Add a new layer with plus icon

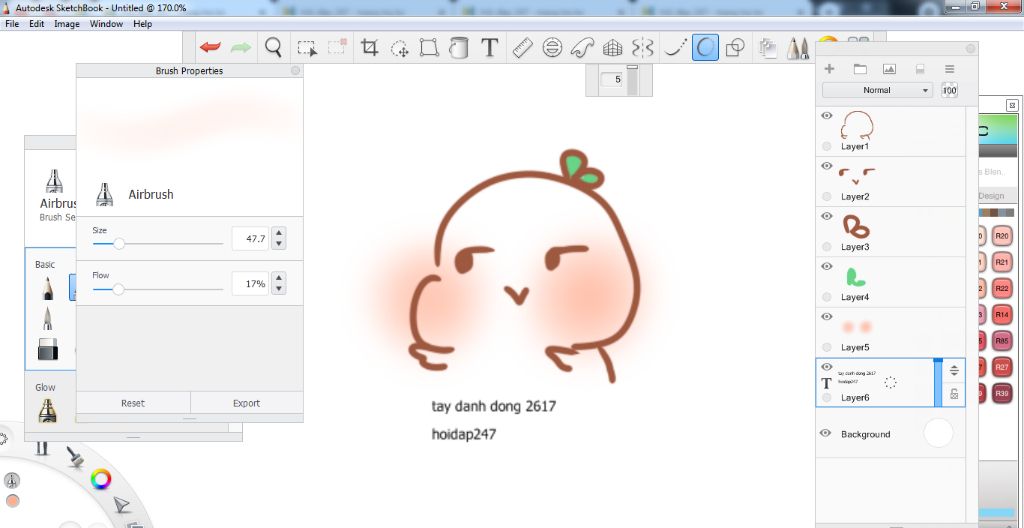(x=829, y=69)
